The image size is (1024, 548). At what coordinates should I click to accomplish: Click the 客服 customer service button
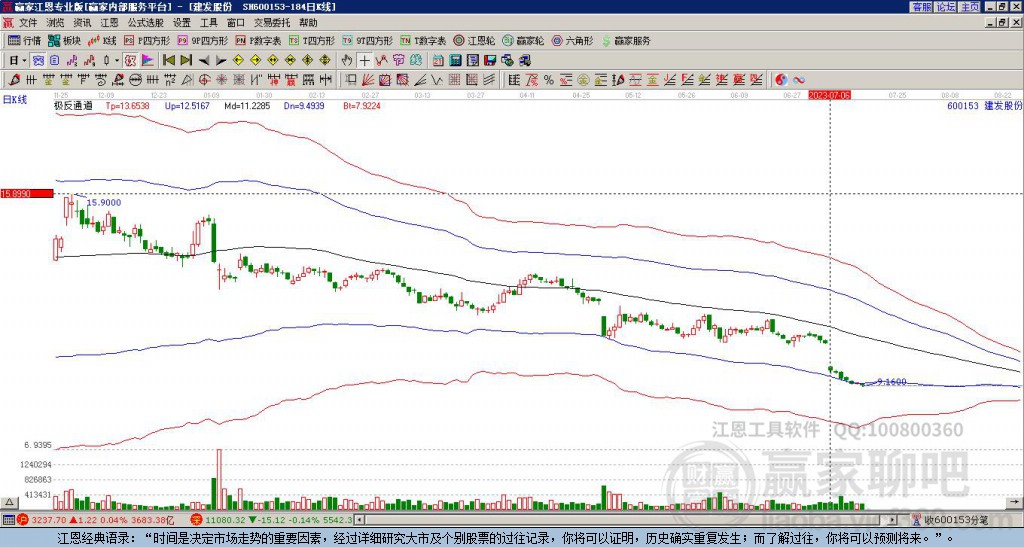tap(921, 7)
